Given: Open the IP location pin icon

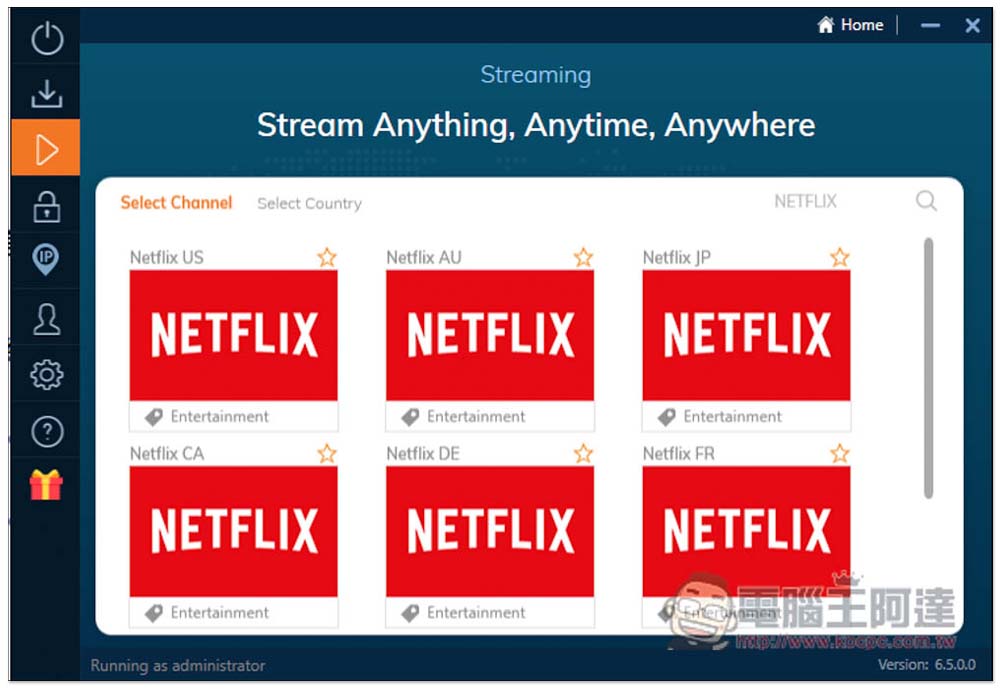Looking at the screenshot, I should pos(45,260).
